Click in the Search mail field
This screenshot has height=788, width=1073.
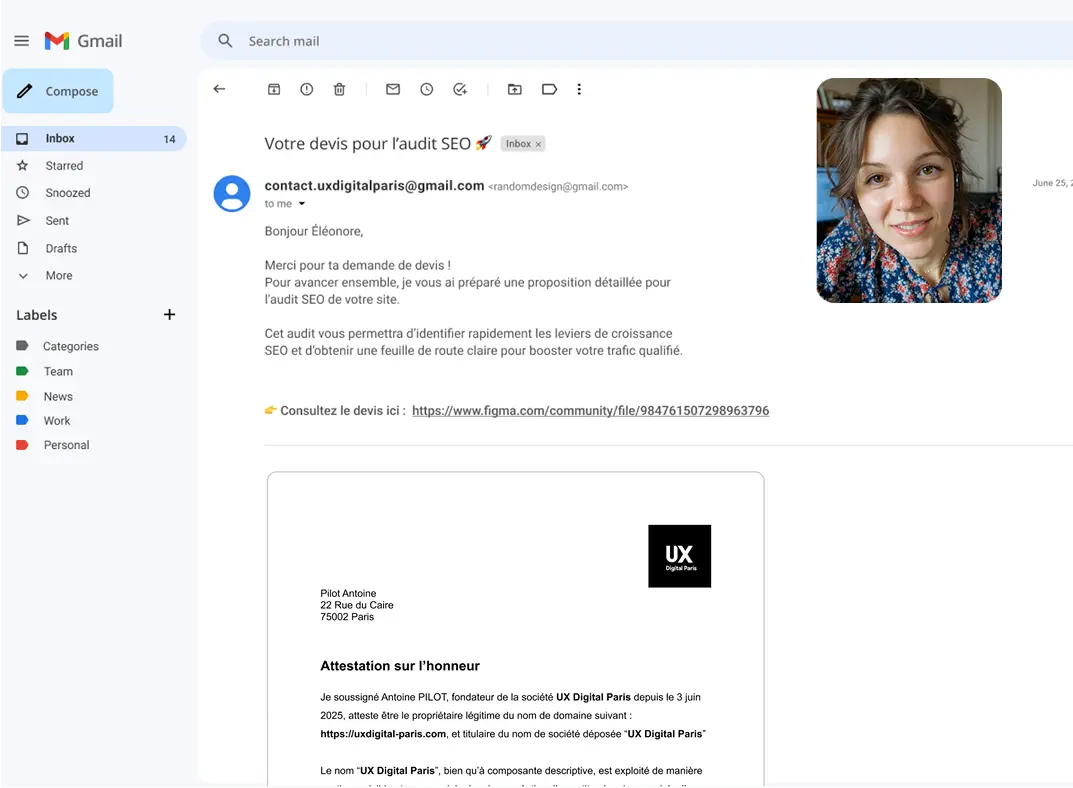600,41
